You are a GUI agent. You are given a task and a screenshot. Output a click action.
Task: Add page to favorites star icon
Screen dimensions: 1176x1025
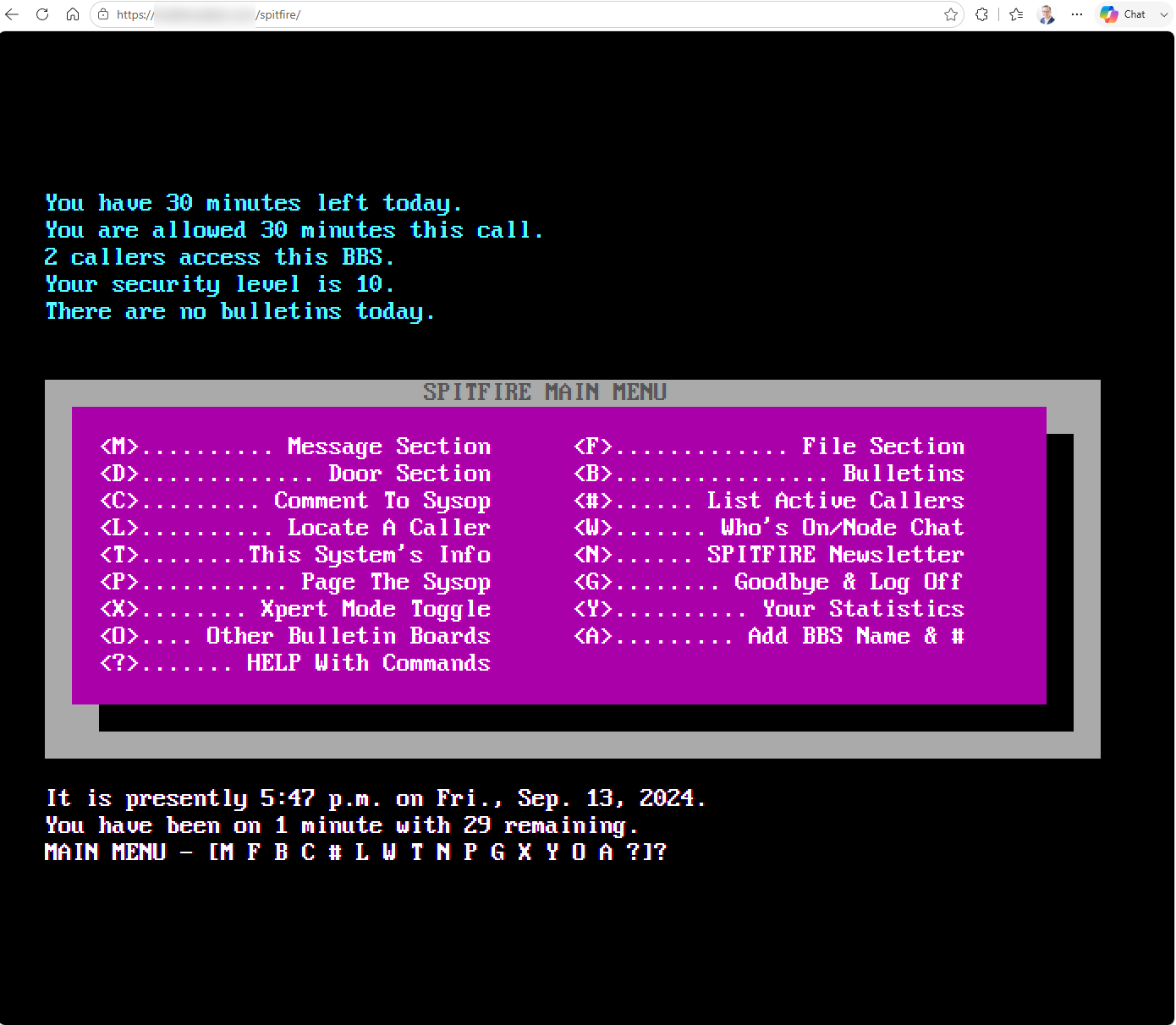[951, 14]
